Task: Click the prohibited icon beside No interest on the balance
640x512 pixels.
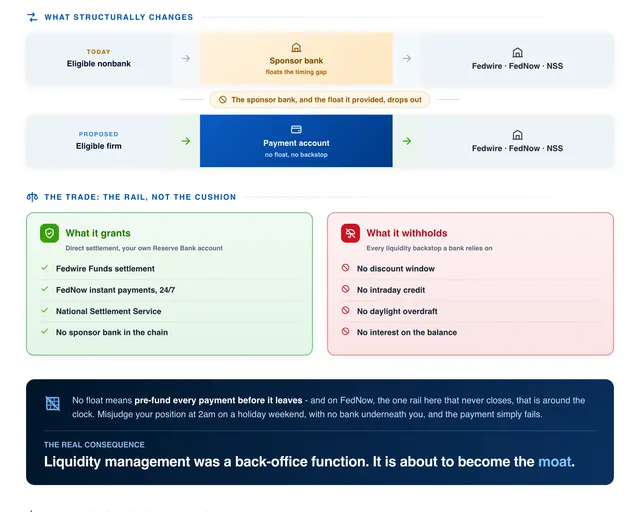Action: pos(345,332)
